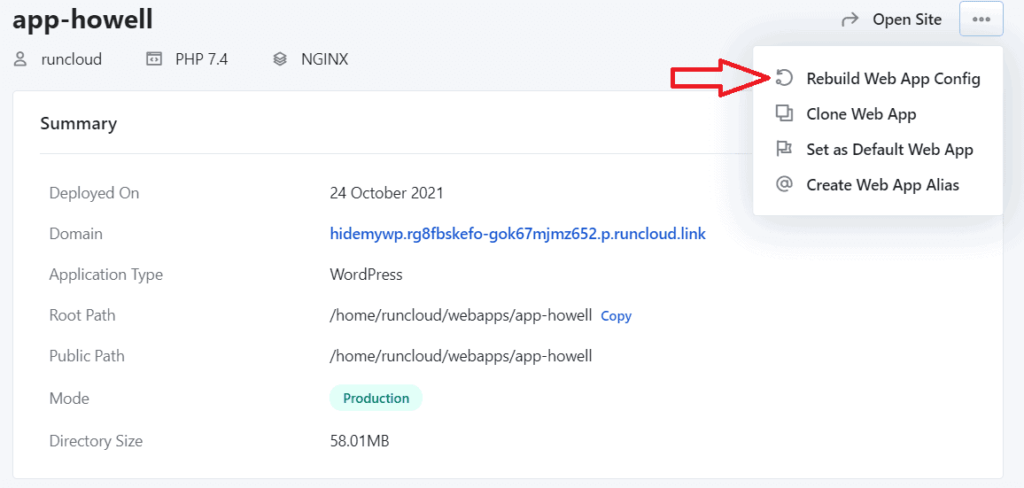Click the Production mode badge

click(x=376, y=398)
